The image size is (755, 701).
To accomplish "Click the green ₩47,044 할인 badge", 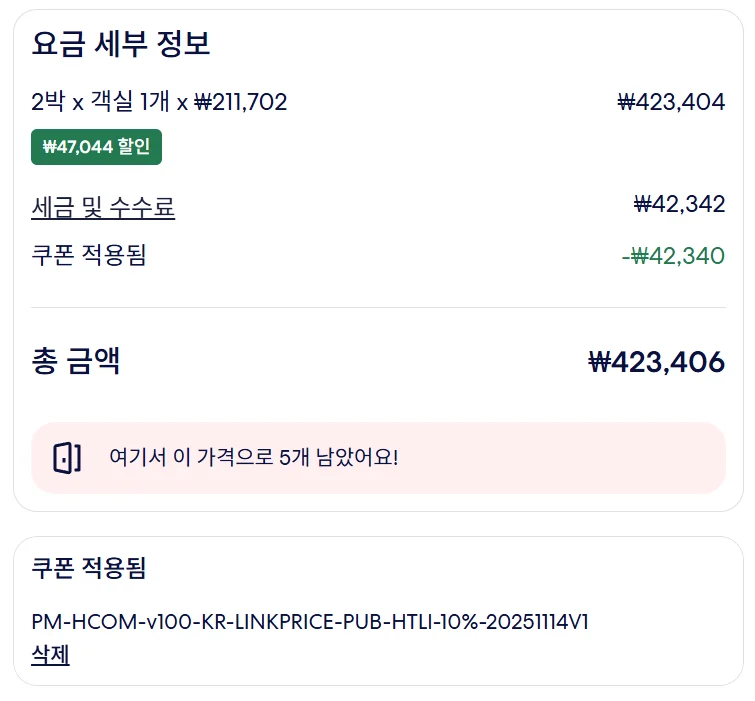I will (x=96, y=147).
